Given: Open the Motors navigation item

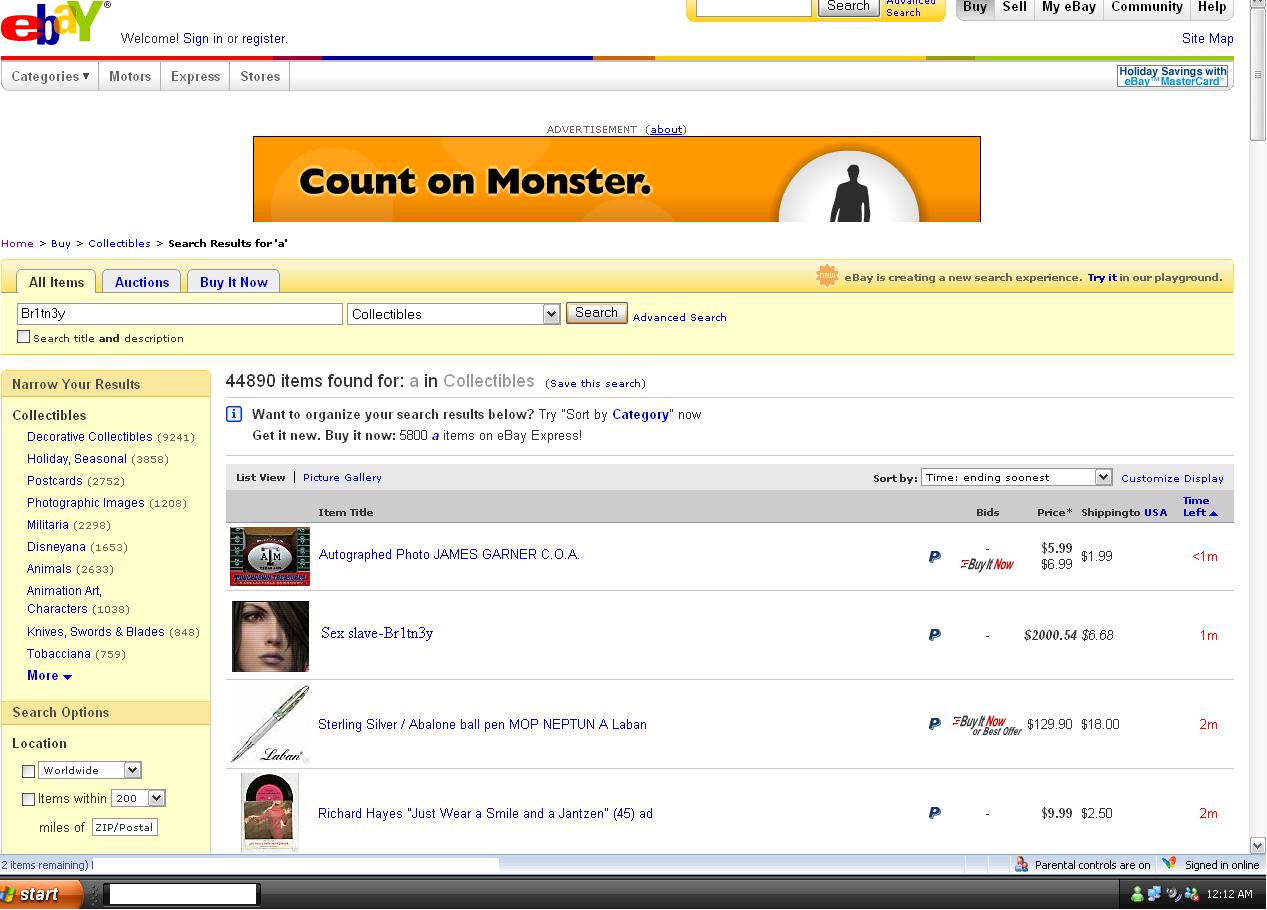Looking at the screenshot, I should coord(130,76).
